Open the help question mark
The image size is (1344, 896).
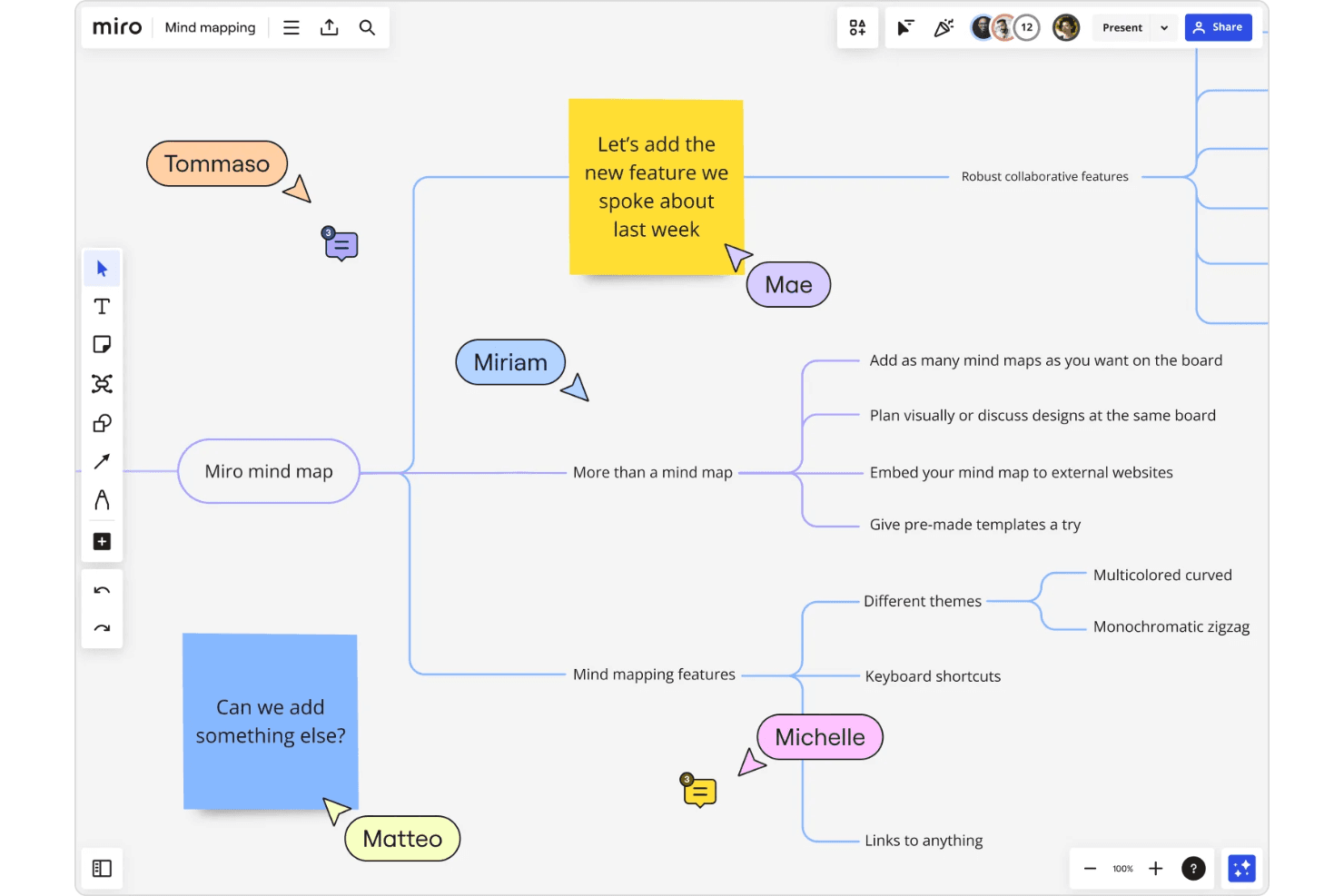[1193, 869]
